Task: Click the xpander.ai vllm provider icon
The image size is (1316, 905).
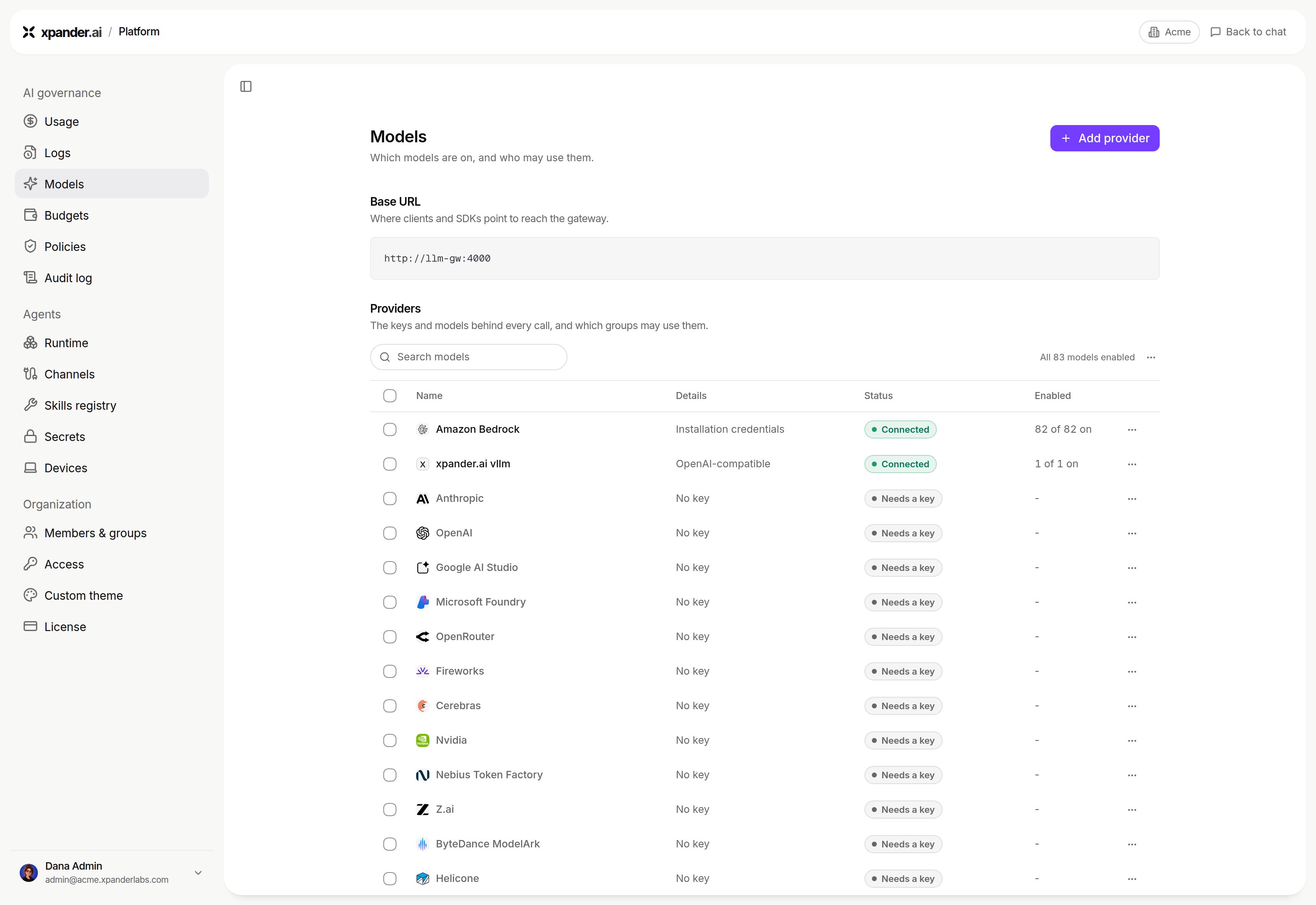Action: pos(422,464)
